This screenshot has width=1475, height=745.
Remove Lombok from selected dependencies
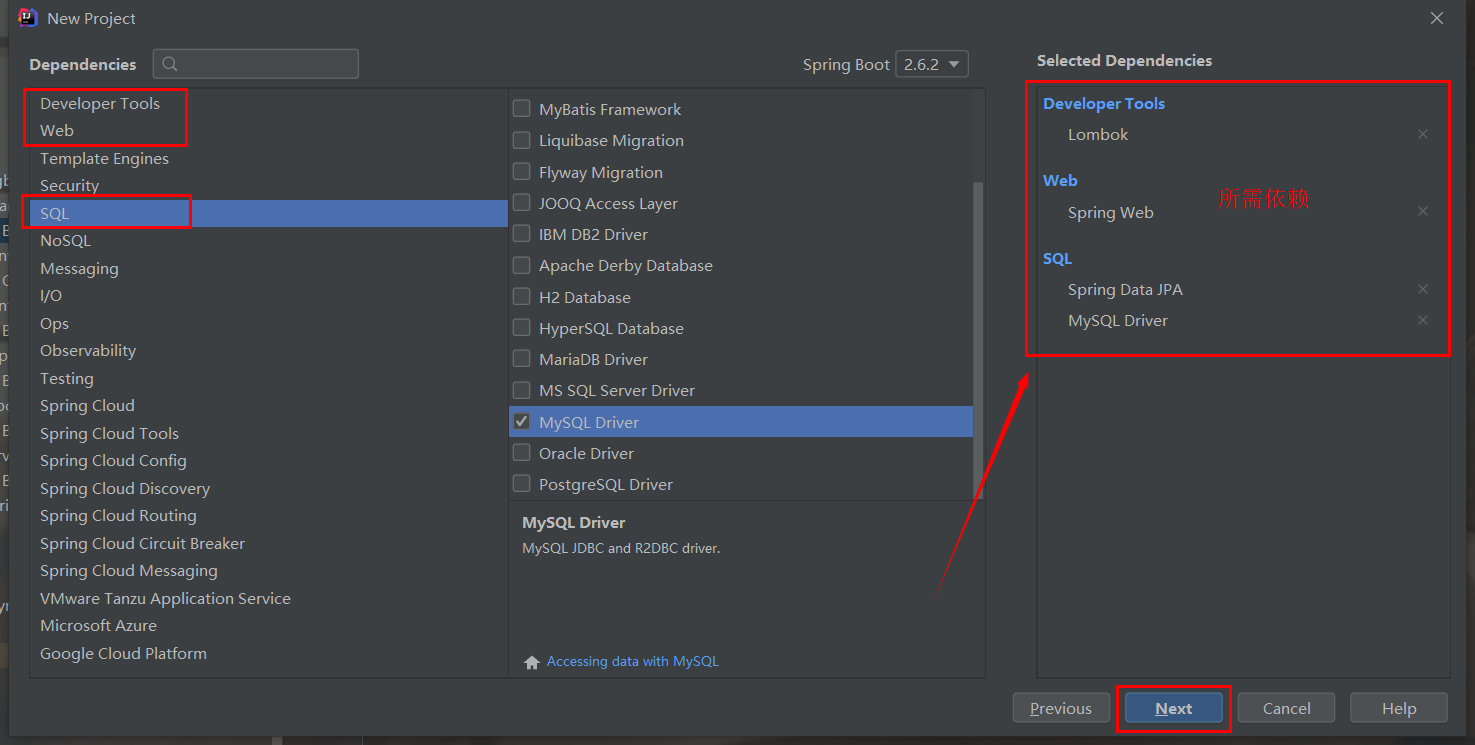(x=1423, y=134)
